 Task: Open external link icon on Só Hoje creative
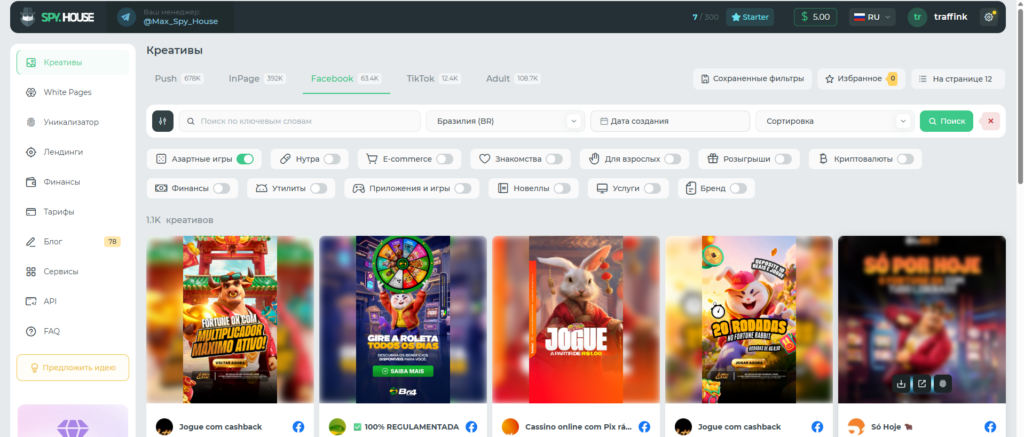tap(921, 383)
